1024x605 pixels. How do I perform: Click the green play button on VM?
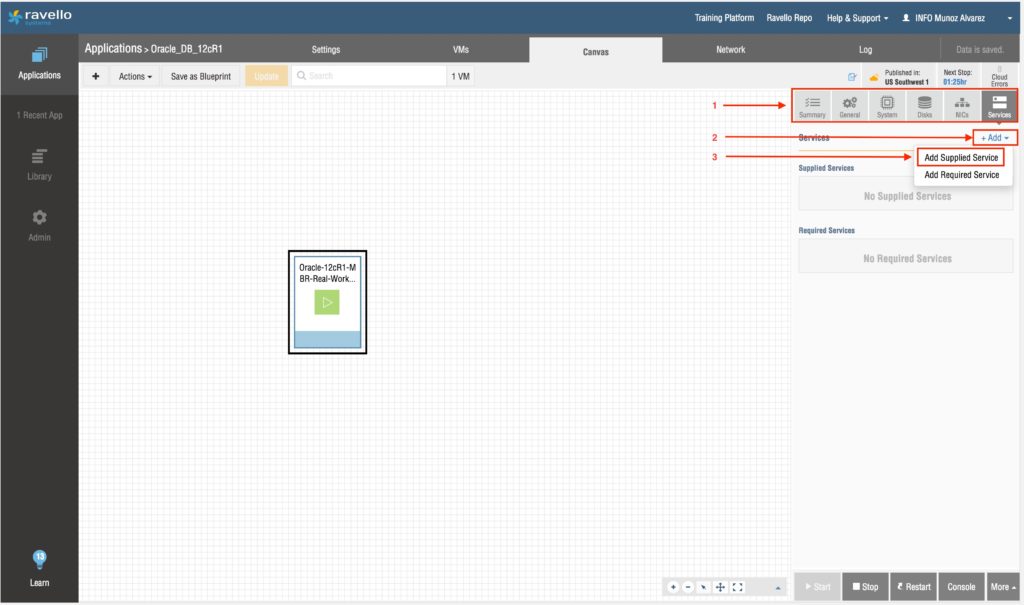click(327, 303)
